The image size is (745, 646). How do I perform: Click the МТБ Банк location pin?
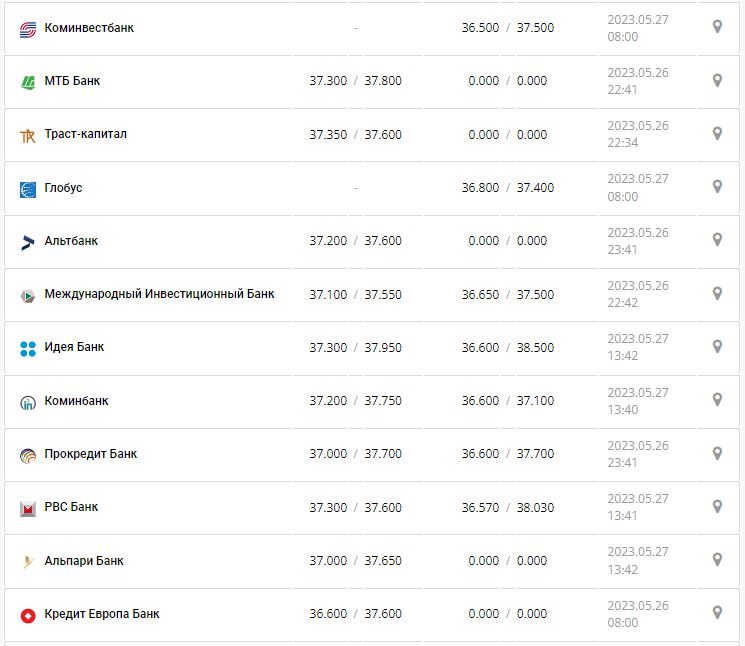[717, 80]
